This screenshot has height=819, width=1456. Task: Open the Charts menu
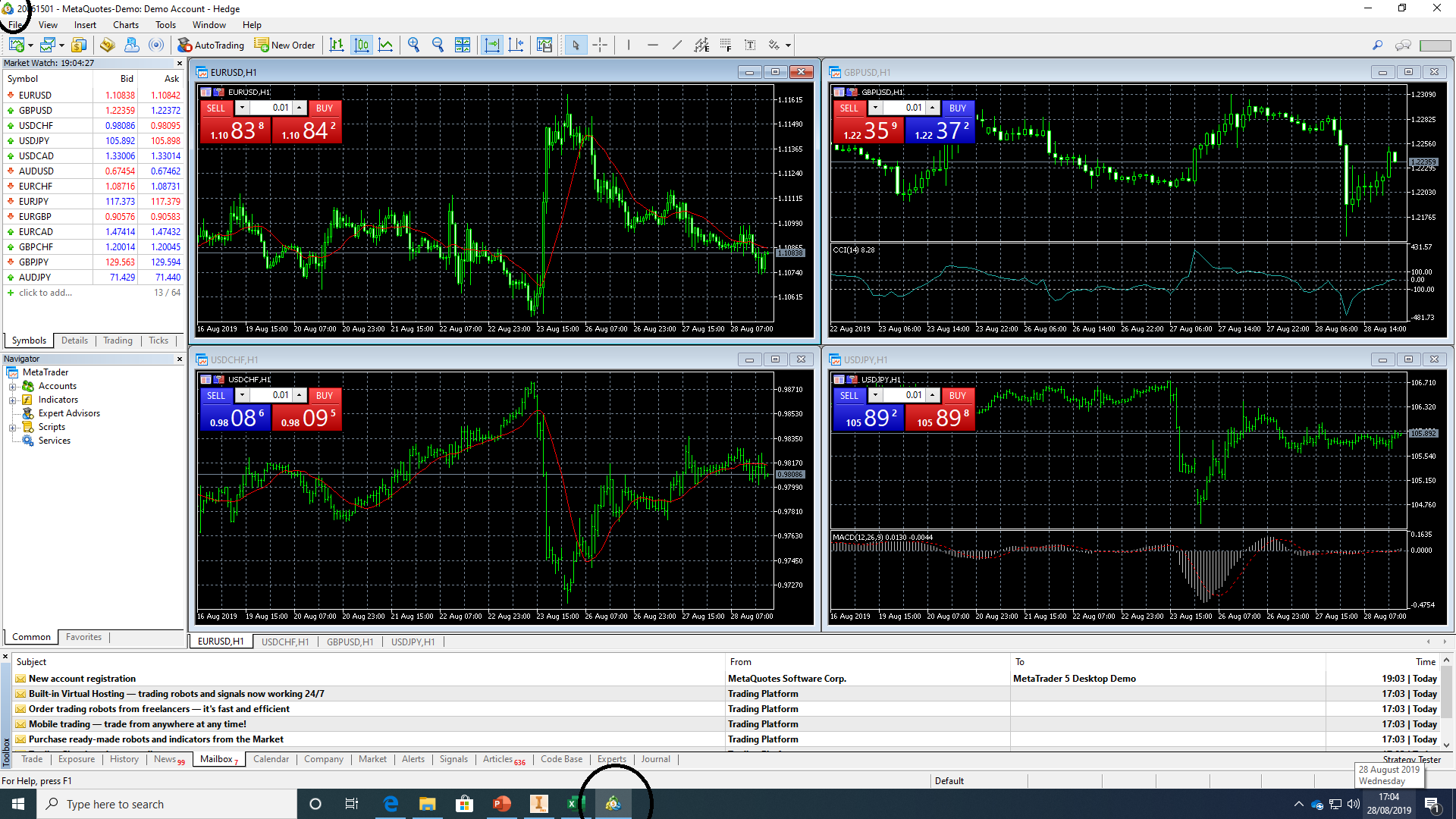(x=126, y=25)
